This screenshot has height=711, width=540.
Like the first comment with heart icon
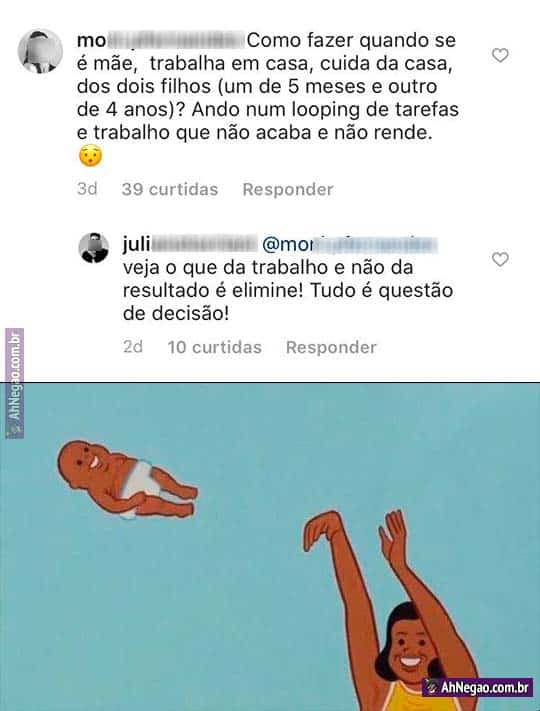tap(500, 55)
